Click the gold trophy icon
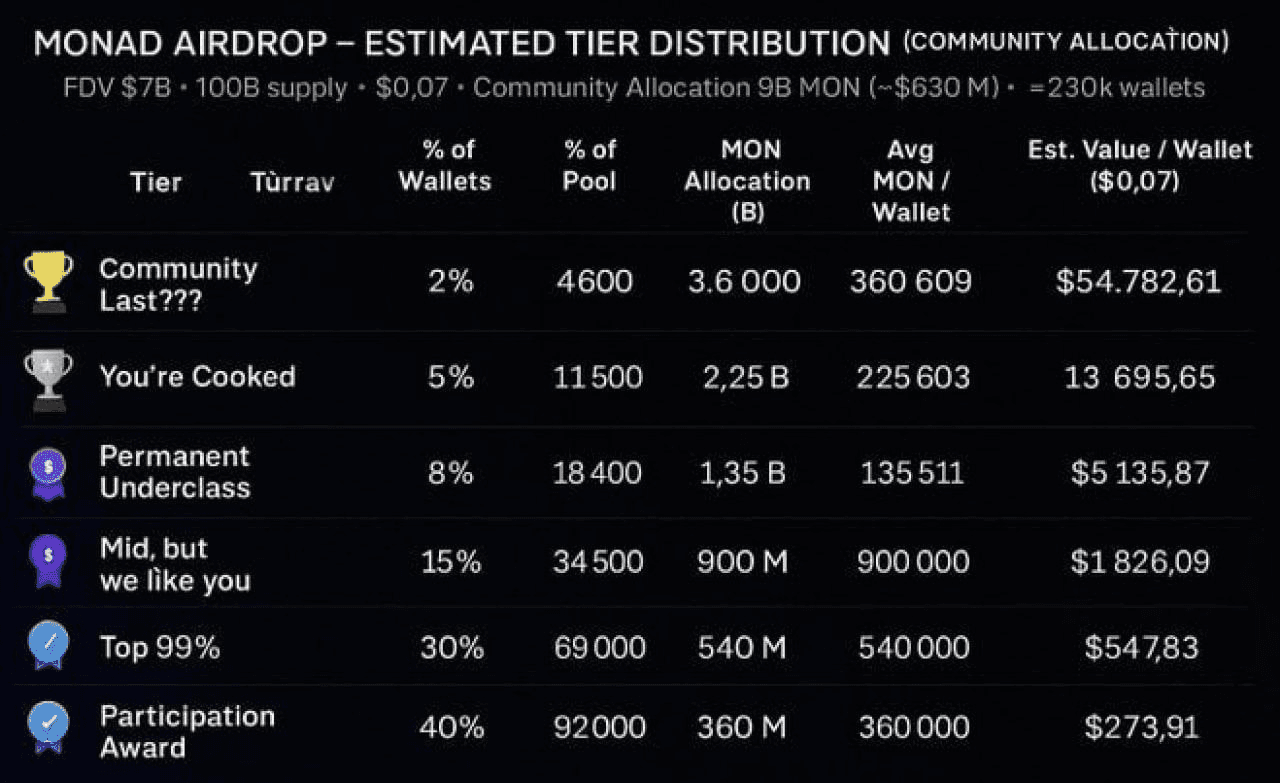The width and height of the screenshot is (1280, 783). click(48, 282)
